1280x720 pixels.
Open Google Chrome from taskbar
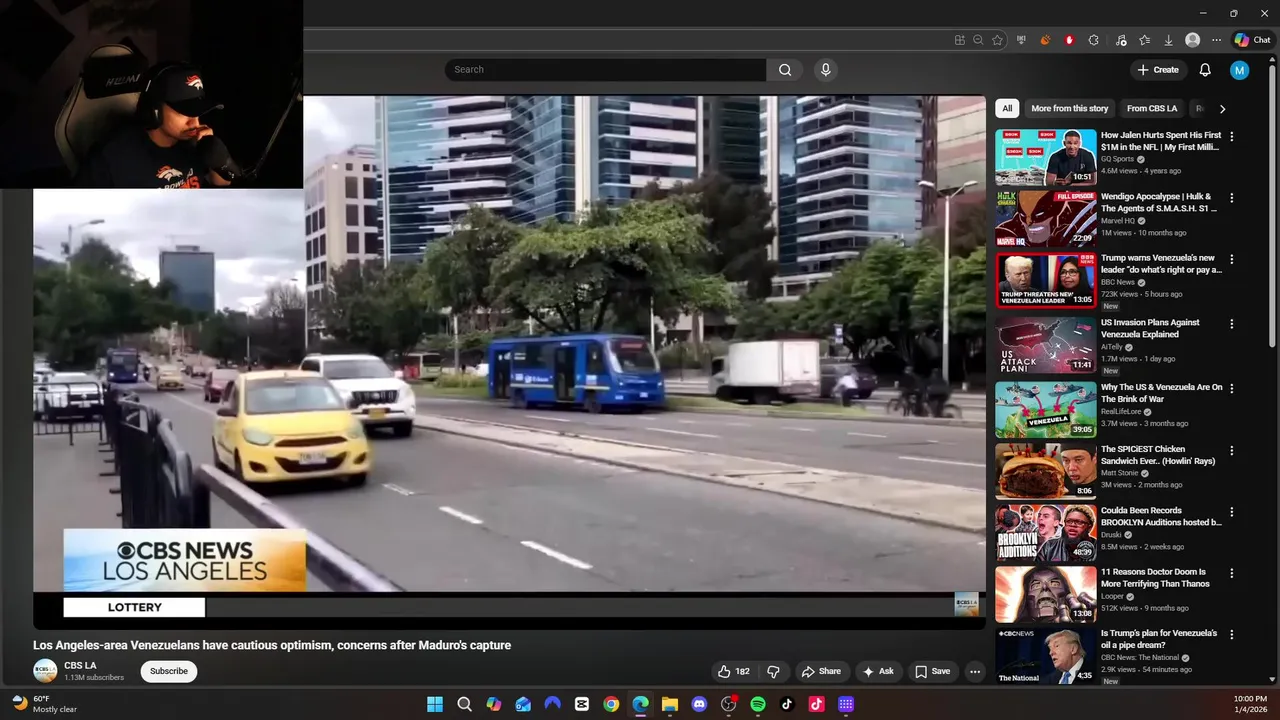point(611,704)
